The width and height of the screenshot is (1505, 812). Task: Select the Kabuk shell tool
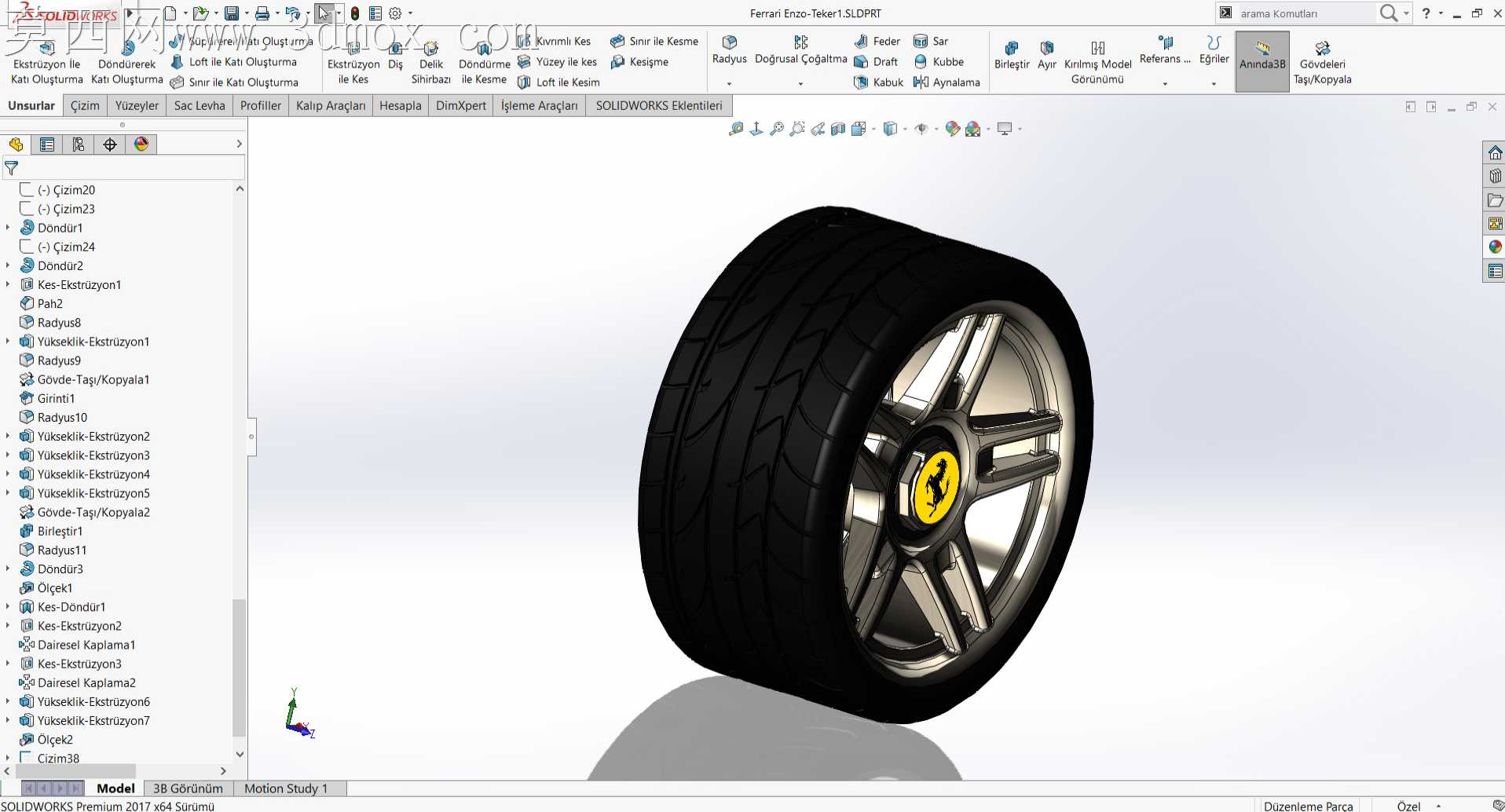[x=879, y=82]
